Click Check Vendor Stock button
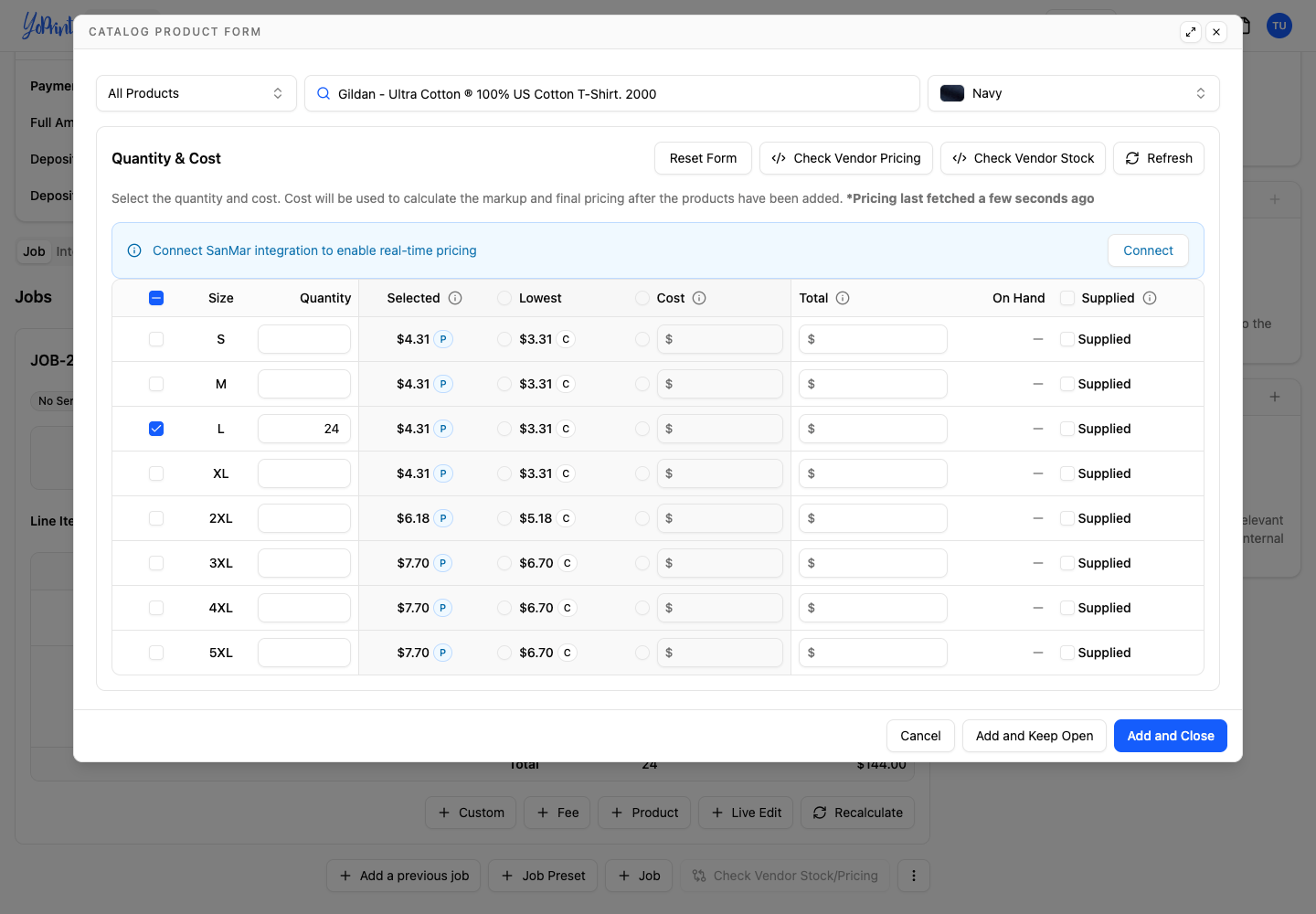 coord(1024,158)
